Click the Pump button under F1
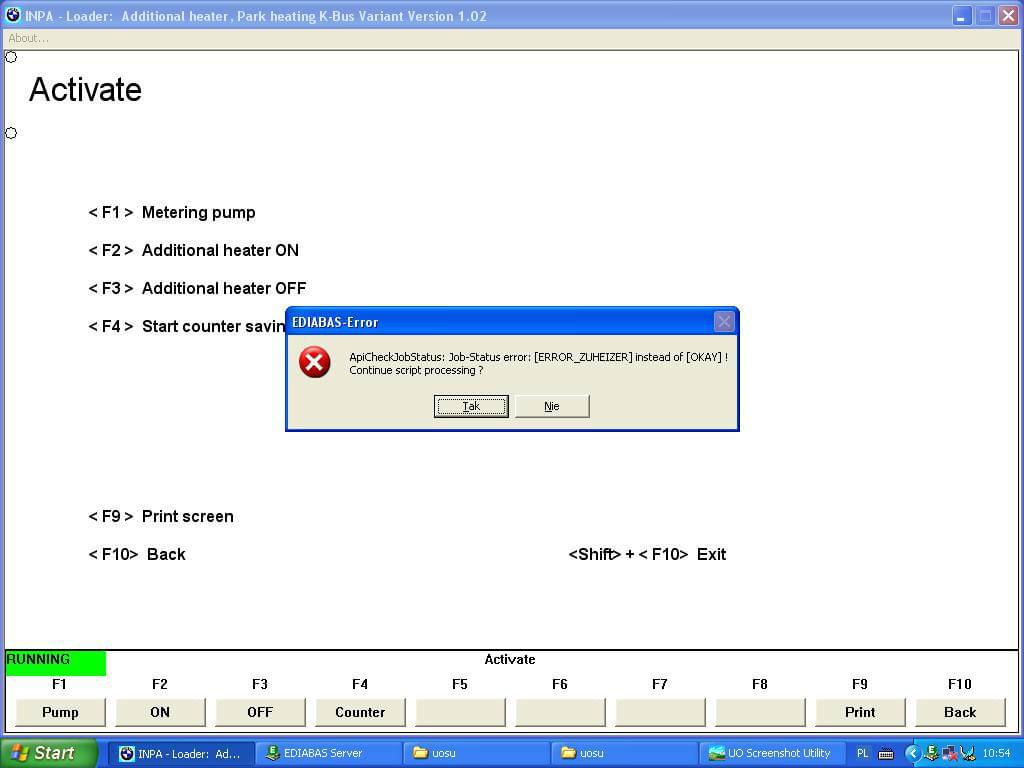Screen dimensions: 1024x768 coord(60,712)
